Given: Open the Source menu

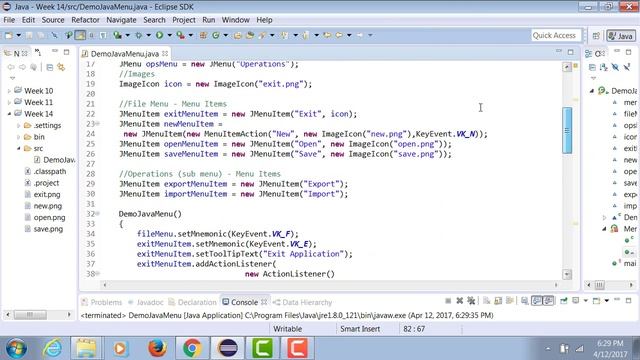Looking at the screenshot, I should [53, 20].
